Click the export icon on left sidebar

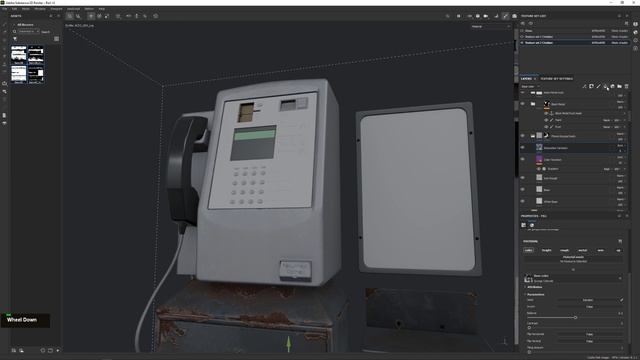[4, 84]
